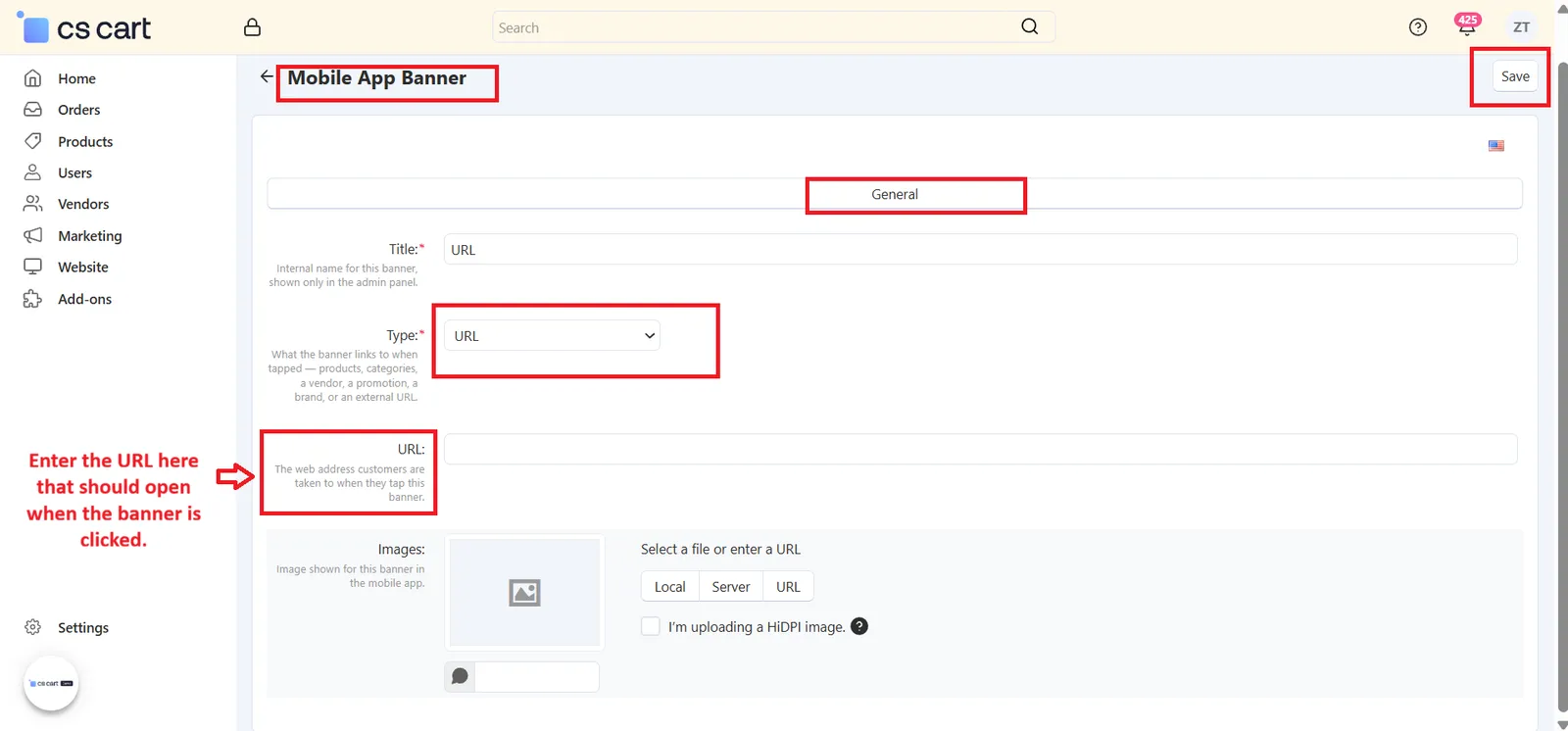Click the Vendors people icon
Screen dimensions: 1568x731
click(x=32, y=204)
